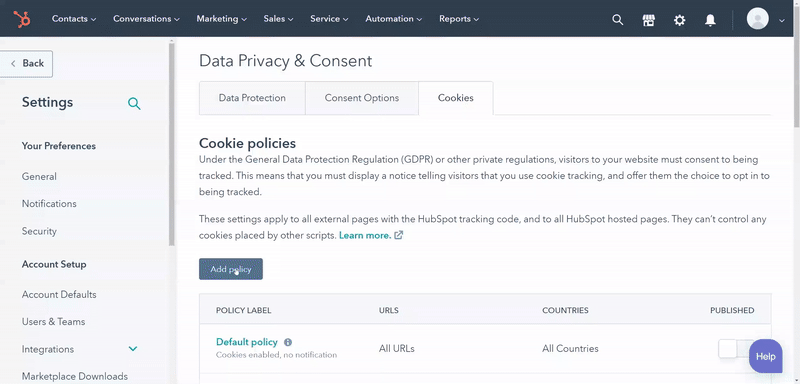This screenshot has height=384, width=800.
Task: Click the Cookie policies heading
Action: 247,143
